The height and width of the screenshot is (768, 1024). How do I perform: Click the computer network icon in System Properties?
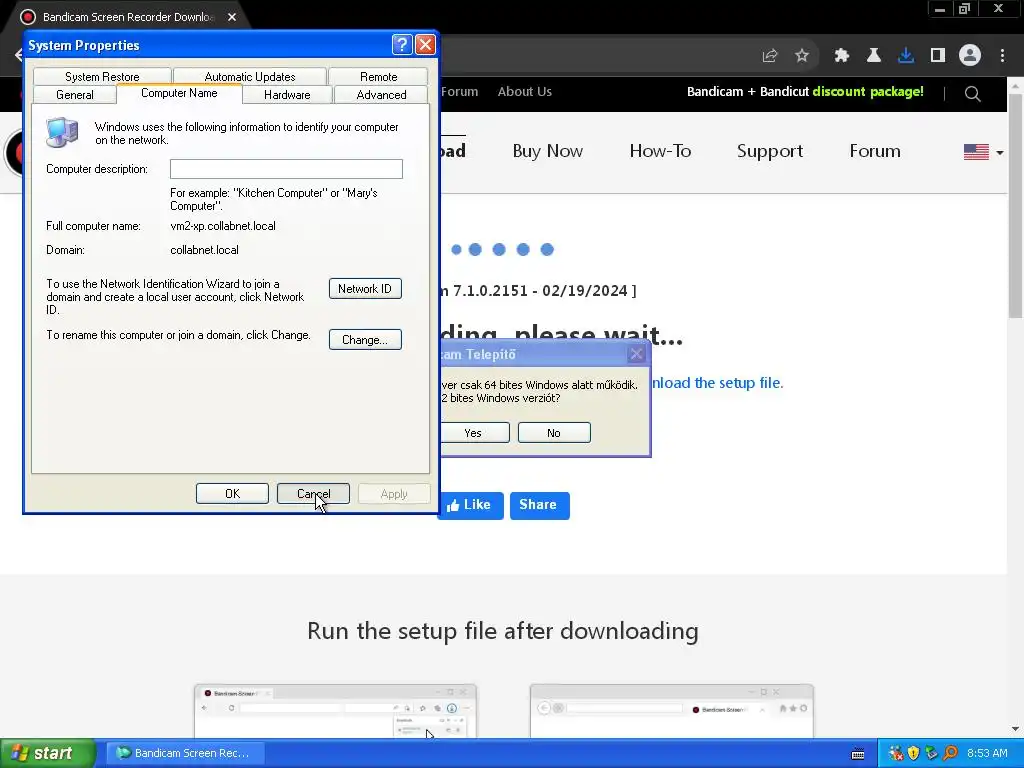point(62,132)
